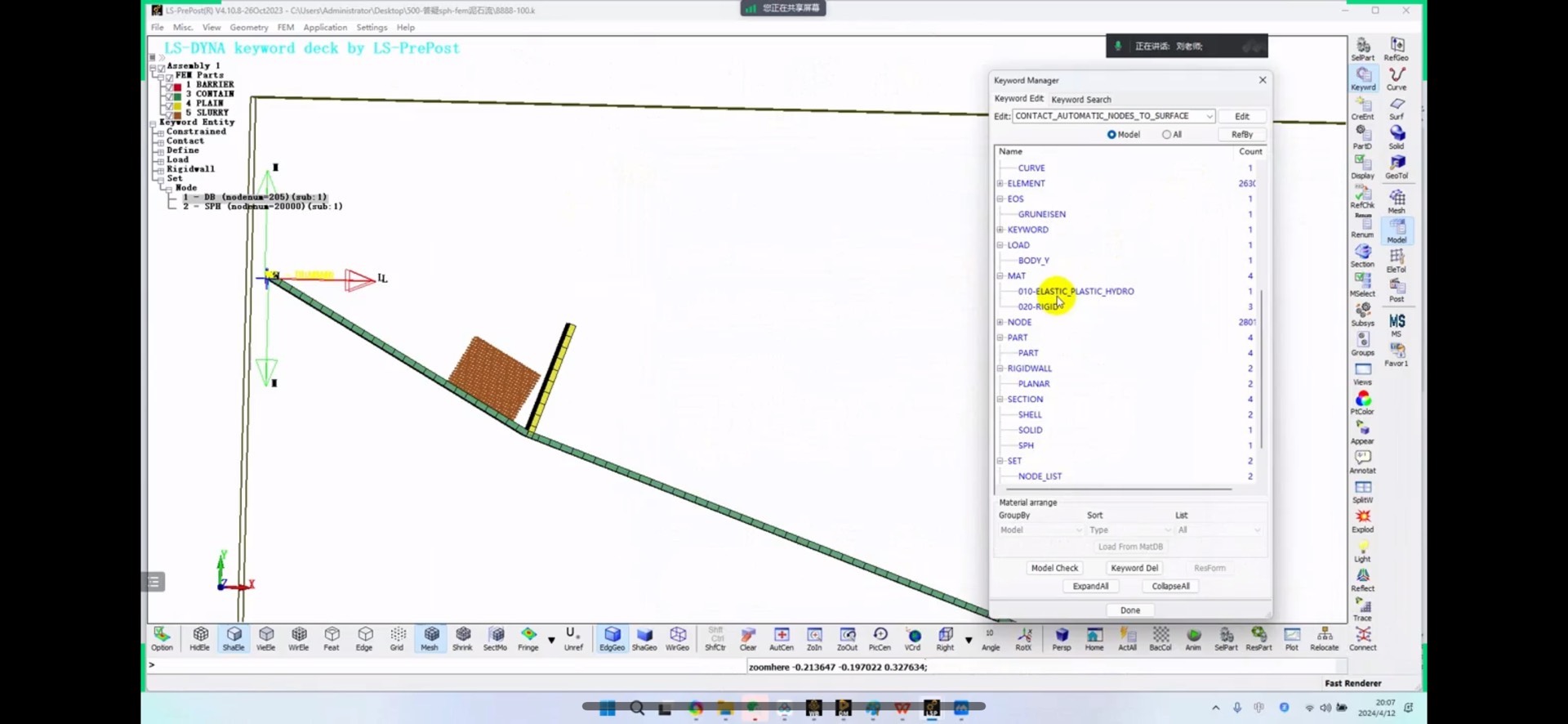Screen dimensions: 1568x724
Task: Open the GeoTol geometry tools
Action: coord(1396,167)
